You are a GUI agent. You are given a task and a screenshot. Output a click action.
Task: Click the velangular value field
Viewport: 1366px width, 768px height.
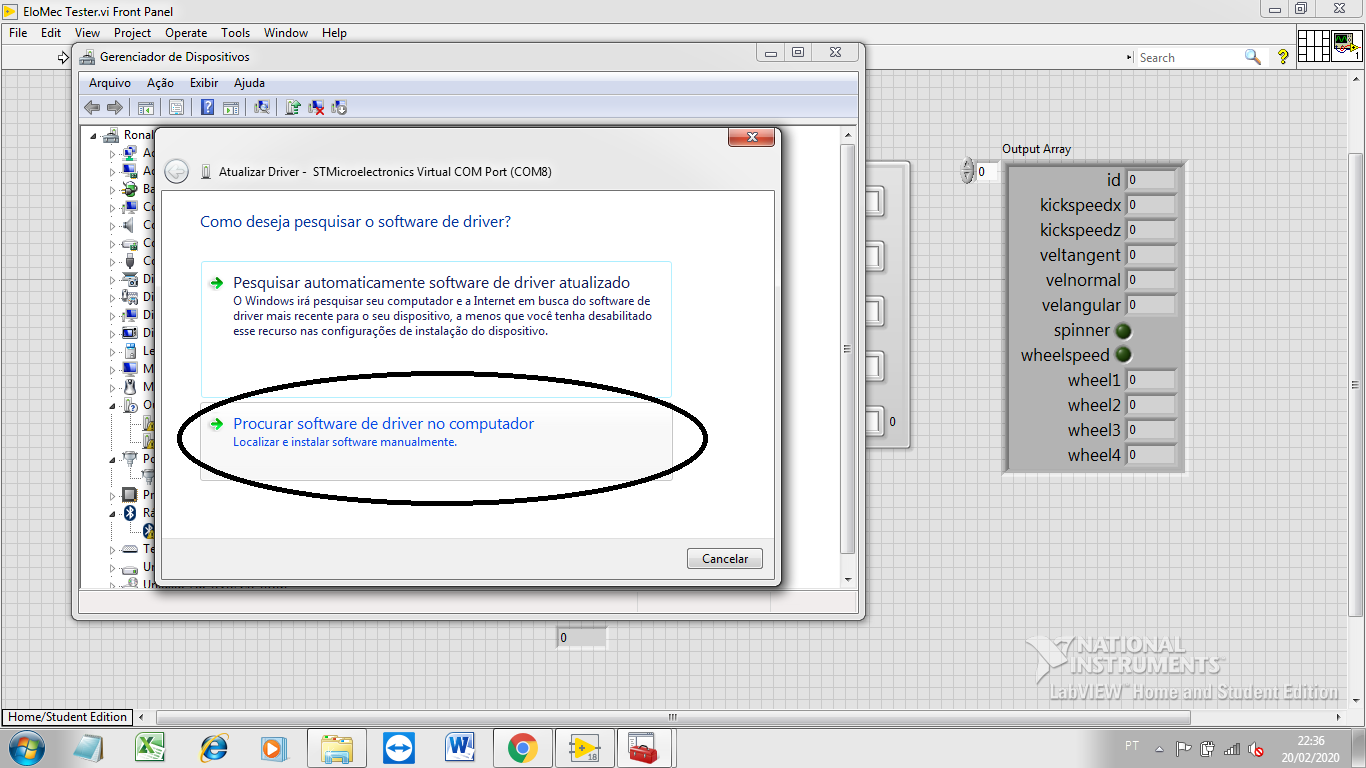(x=1151, y=305)
